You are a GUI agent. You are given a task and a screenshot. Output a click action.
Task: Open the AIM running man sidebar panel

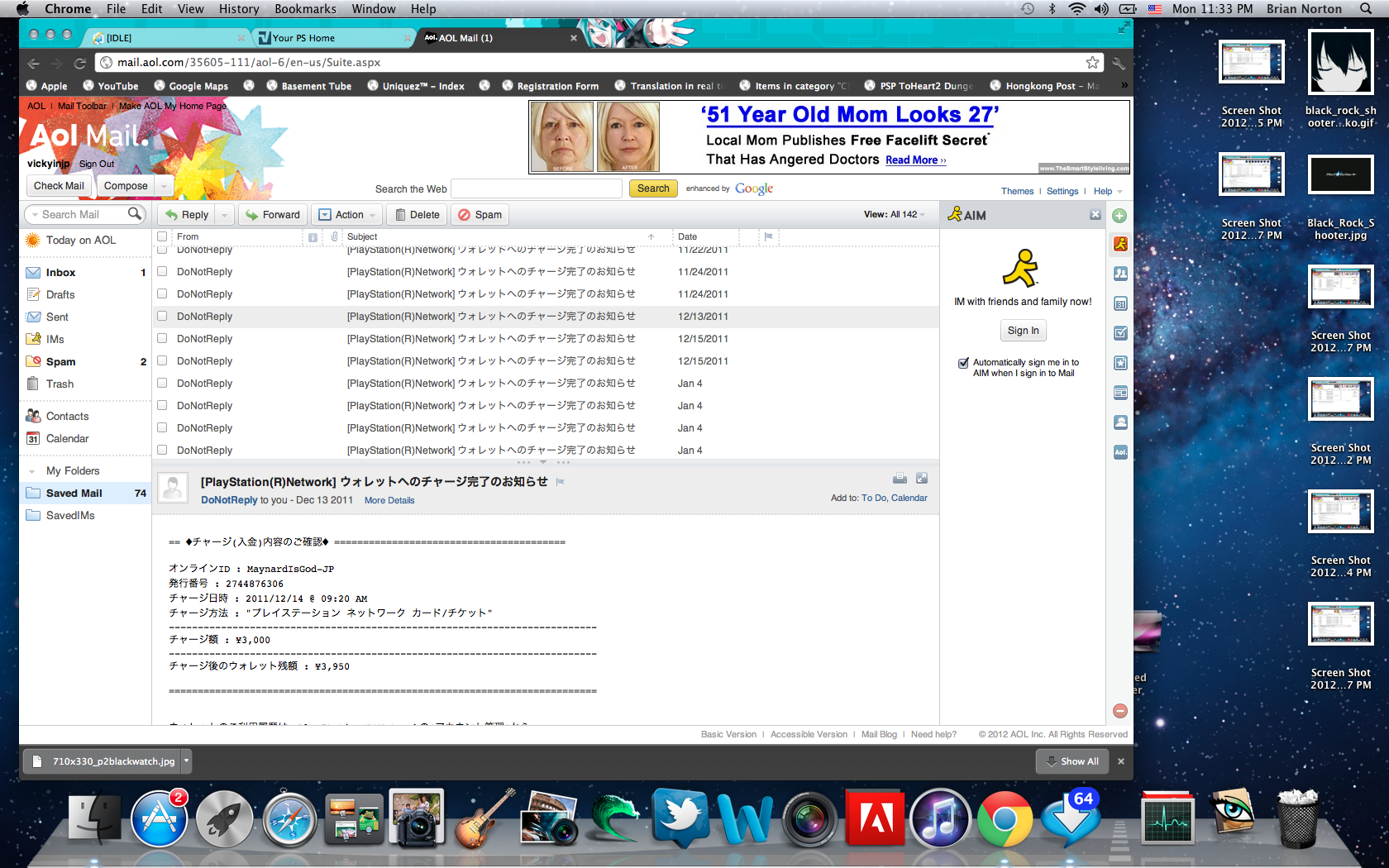tap(1120, 244)
